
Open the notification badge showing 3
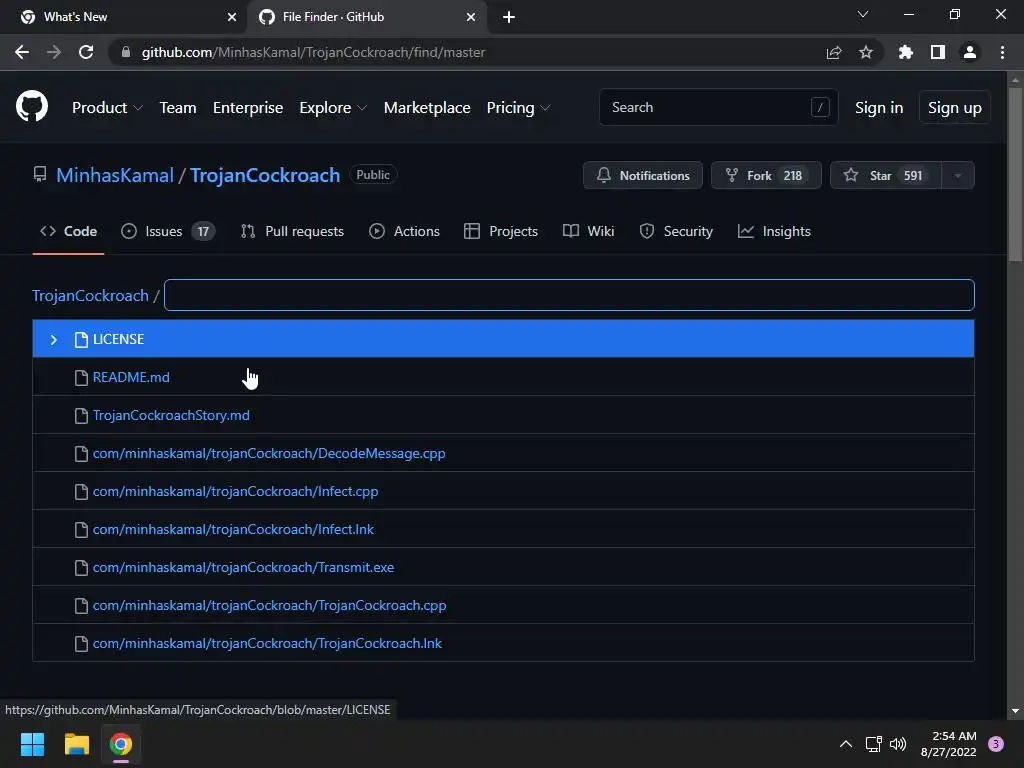(x=996, y=744)
